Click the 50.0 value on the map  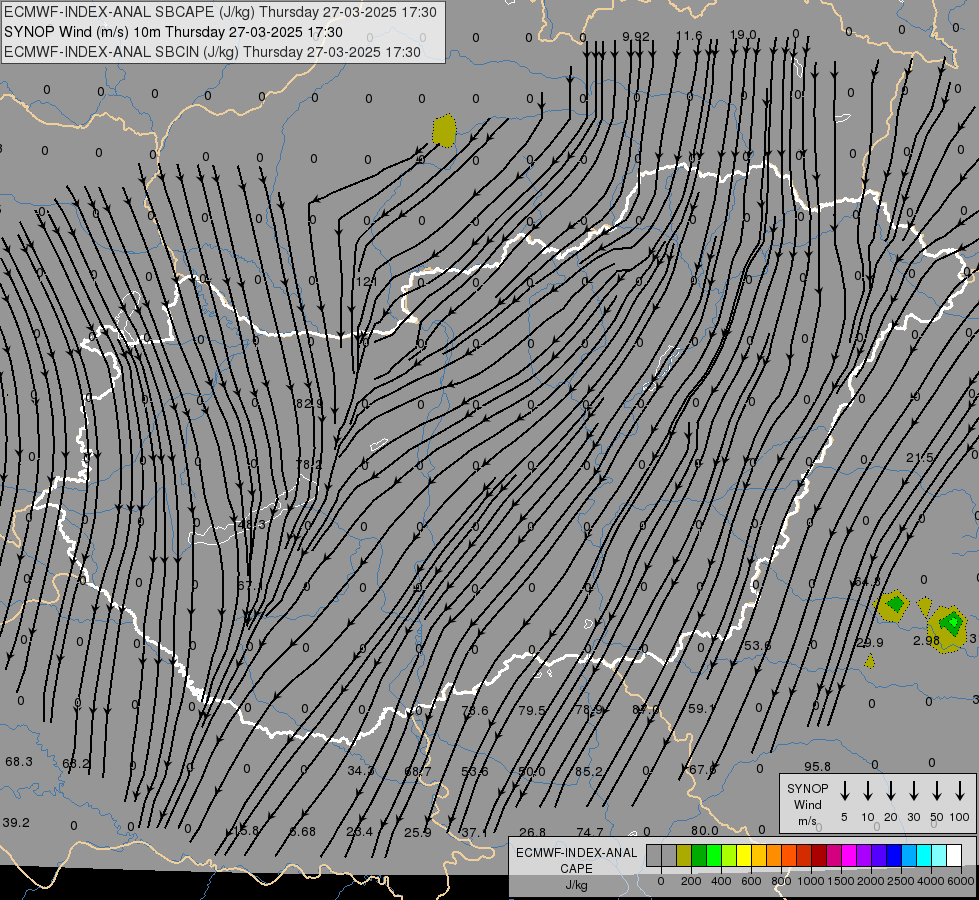tap(531, 772)
